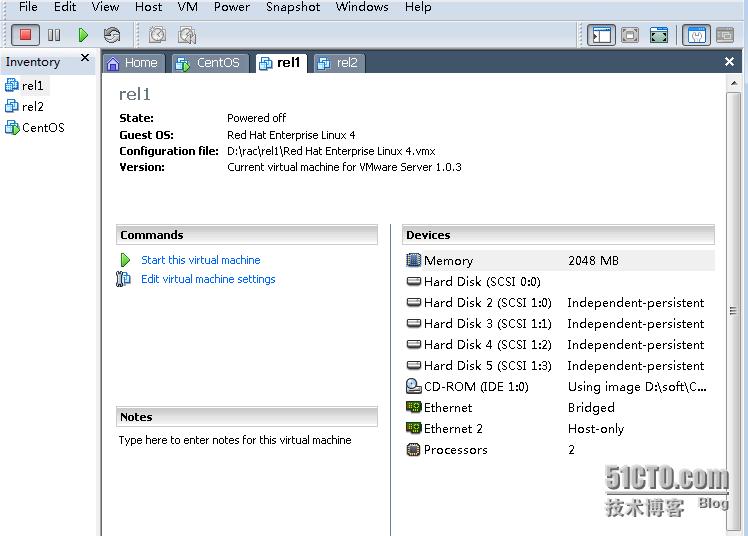Click the Reset toolbar button
This screenshot has height=536, width=748.
[112, 35]
